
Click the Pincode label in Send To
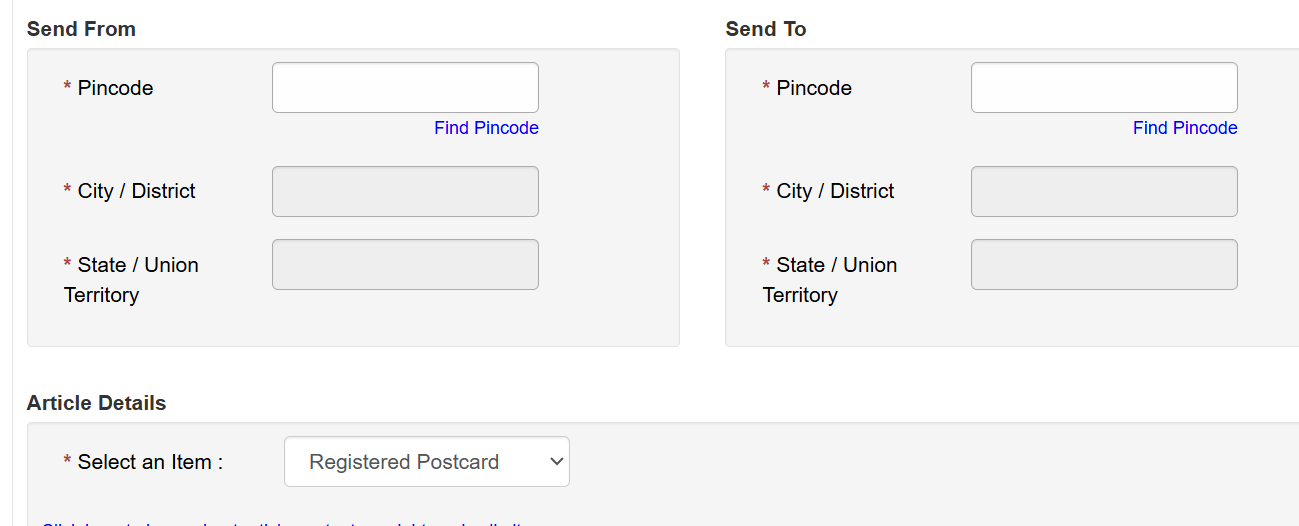coord(814,88)
